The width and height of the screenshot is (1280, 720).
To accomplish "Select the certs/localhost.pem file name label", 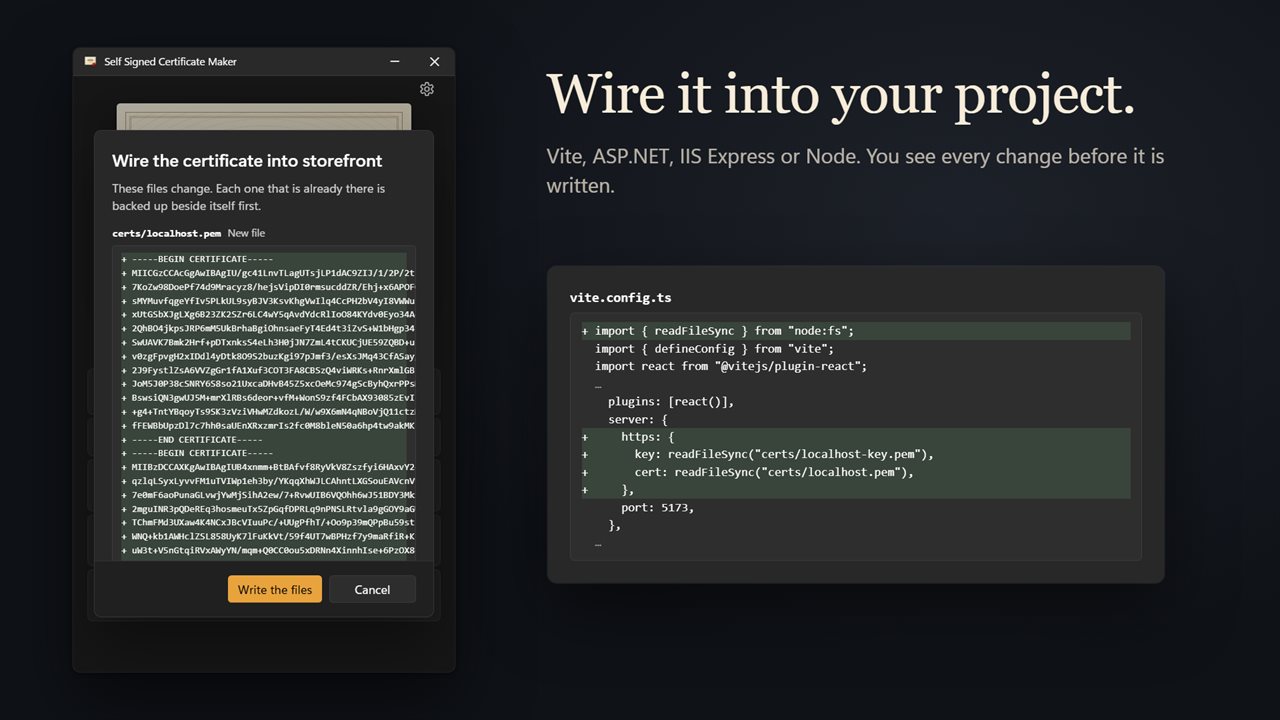I will tap(166, 233).
